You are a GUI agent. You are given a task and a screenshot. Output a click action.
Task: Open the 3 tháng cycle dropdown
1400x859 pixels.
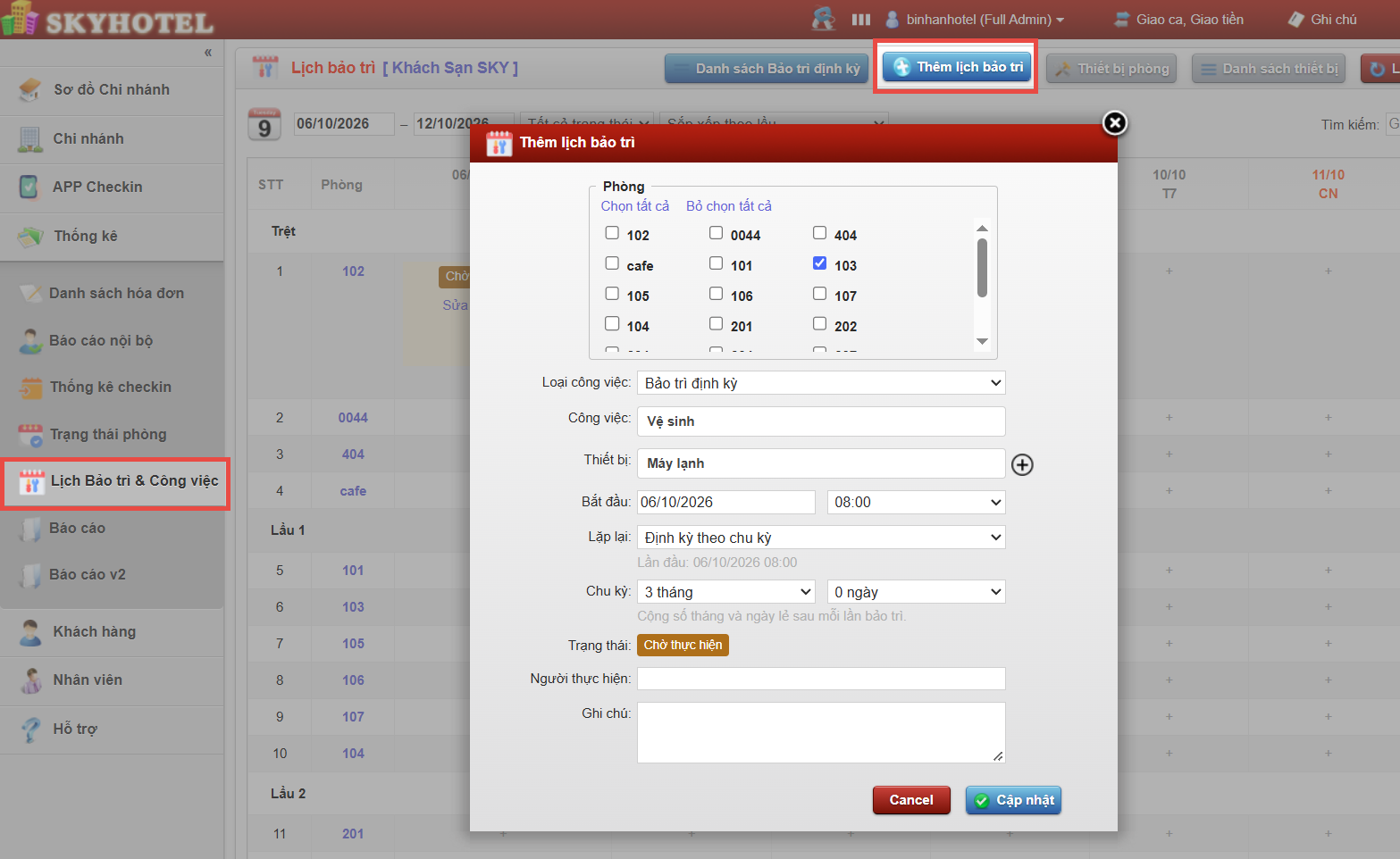[726, 592]
